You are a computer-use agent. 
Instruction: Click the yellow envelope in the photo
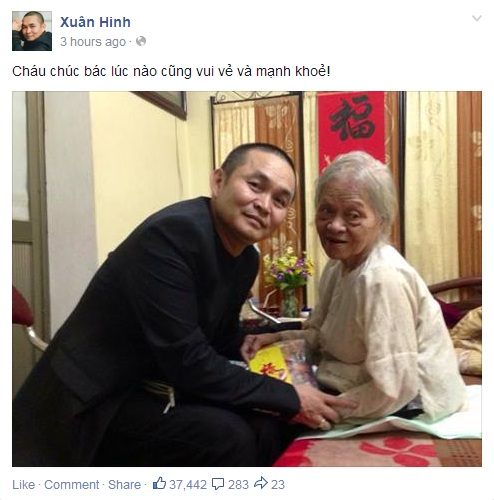click(269, 364)
